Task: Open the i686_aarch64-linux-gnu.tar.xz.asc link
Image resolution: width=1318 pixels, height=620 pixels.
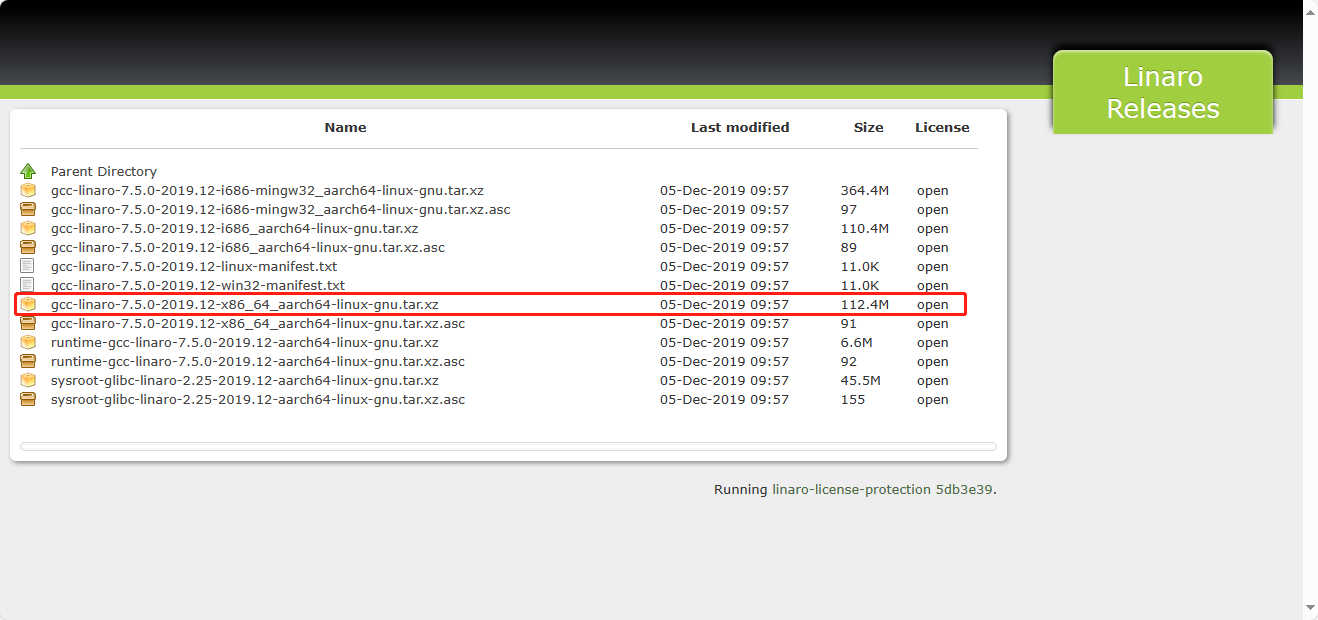Action: 248,247
